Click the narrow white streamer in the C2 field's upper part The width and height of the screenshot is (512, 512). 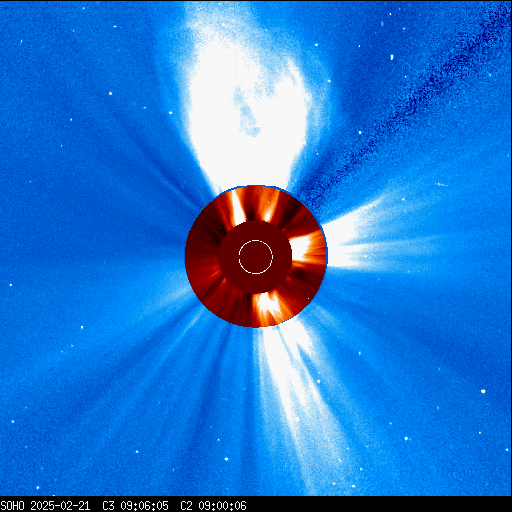point(237,206)
